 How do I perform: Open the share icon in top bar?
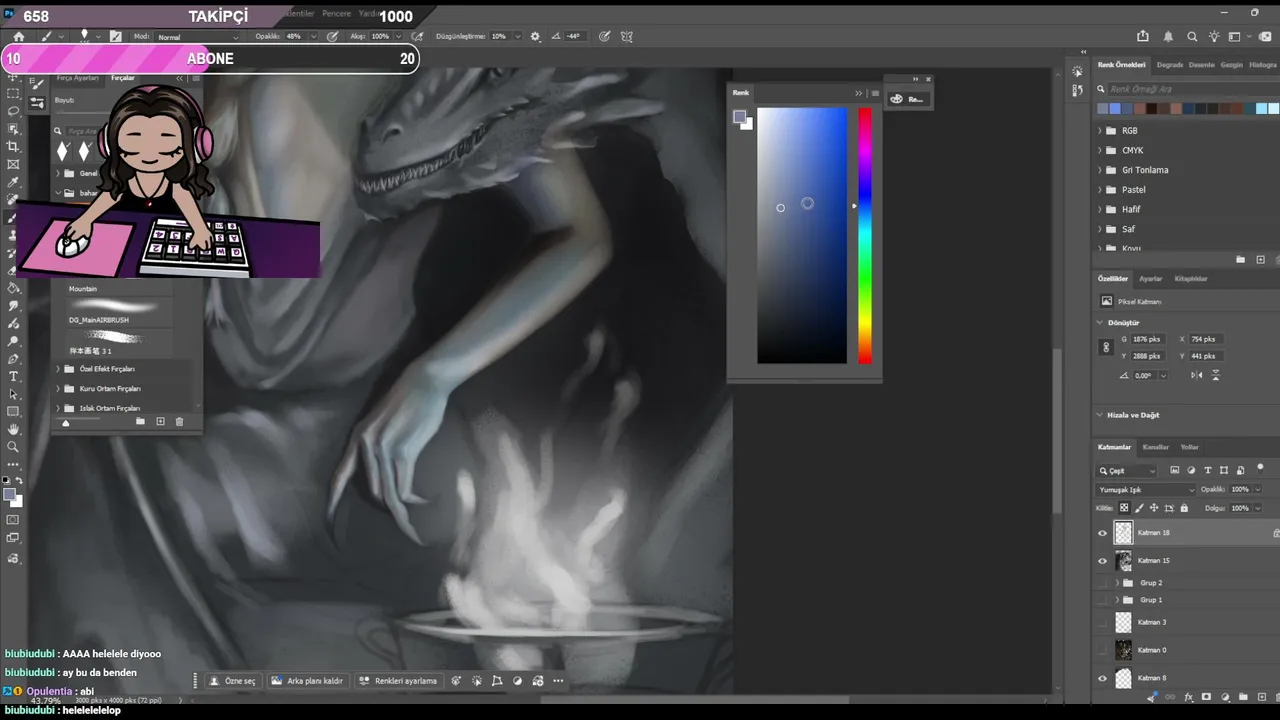click(x=1143, y=37)
